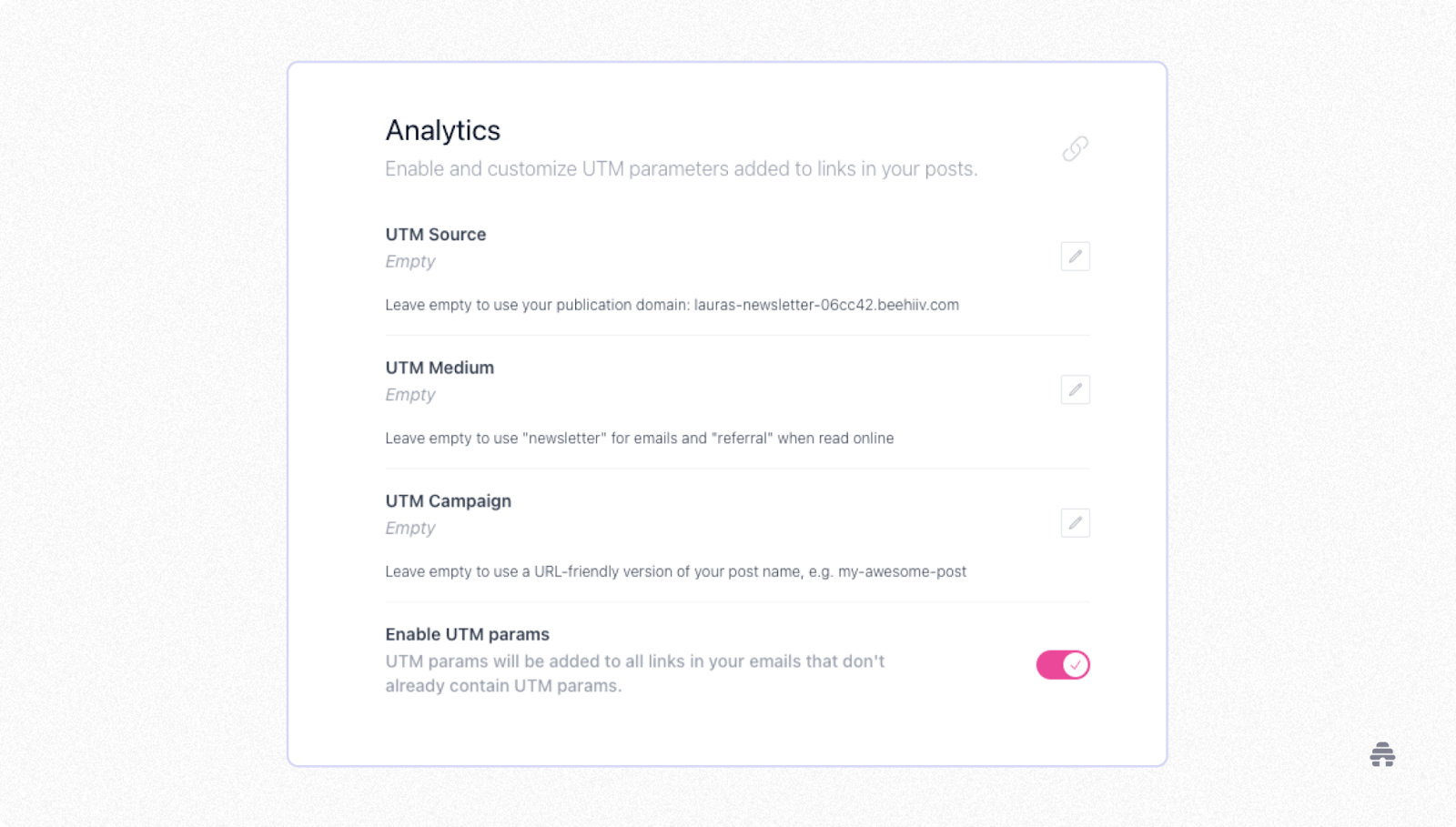Click the pencil icon for UTM Campaign
The height and width of the screenshot is (827, 1456).
1075,522
